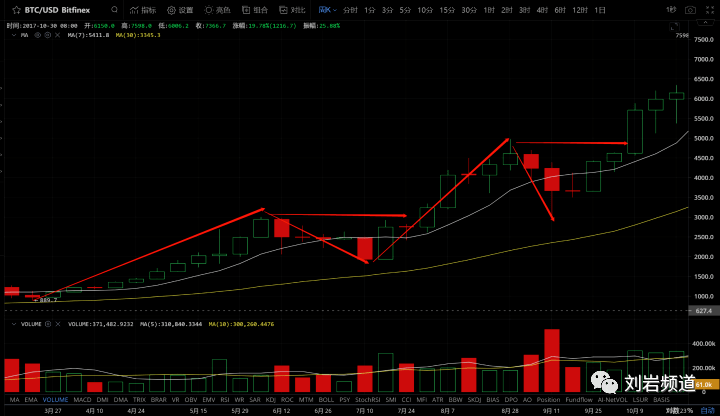The height and width of the screenshot is (416, 720).
Task: Open the 对比 compare tool
Action: coord(292,10)
